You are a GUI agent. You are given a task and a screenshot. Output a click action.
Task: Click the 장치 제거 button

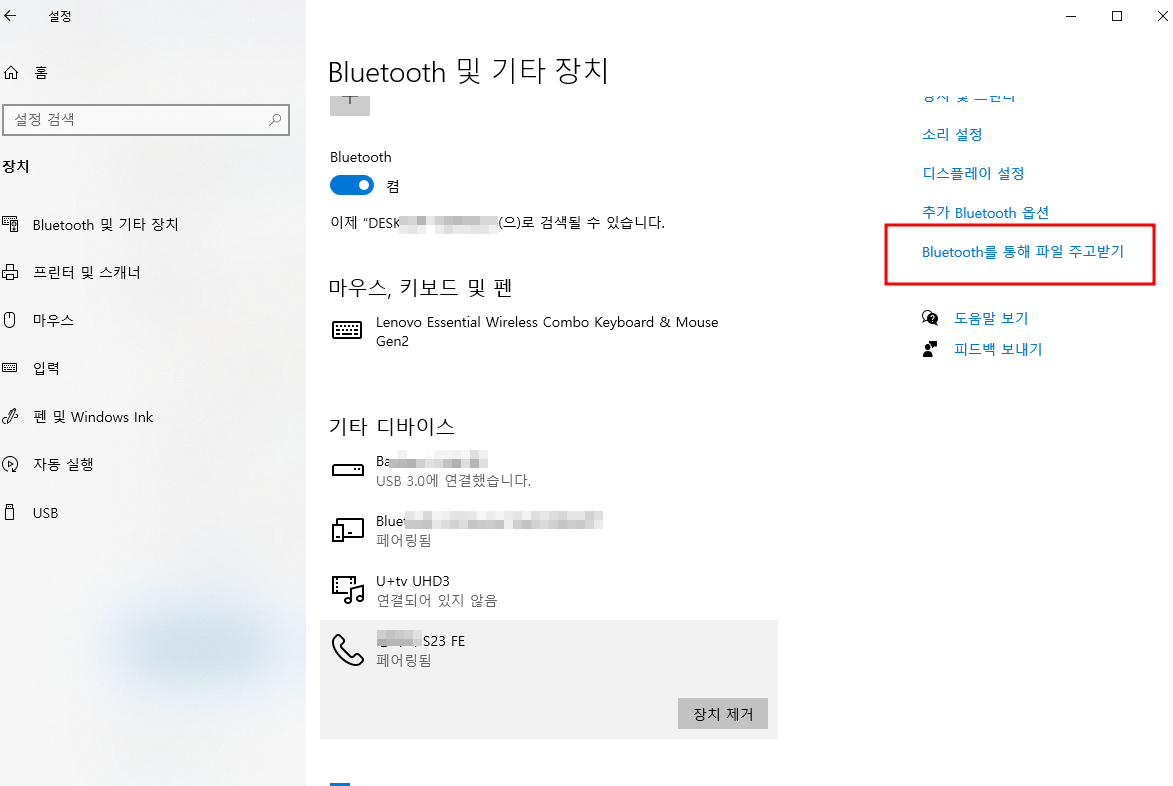tap(723, 714)
